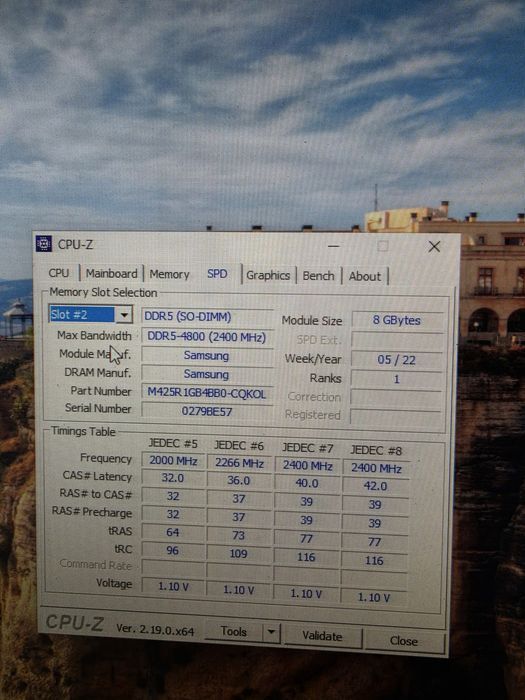This screenshot has width=525, height=700.
Task: Click the JEDEC #7 column header
Action: pos(307,448)
